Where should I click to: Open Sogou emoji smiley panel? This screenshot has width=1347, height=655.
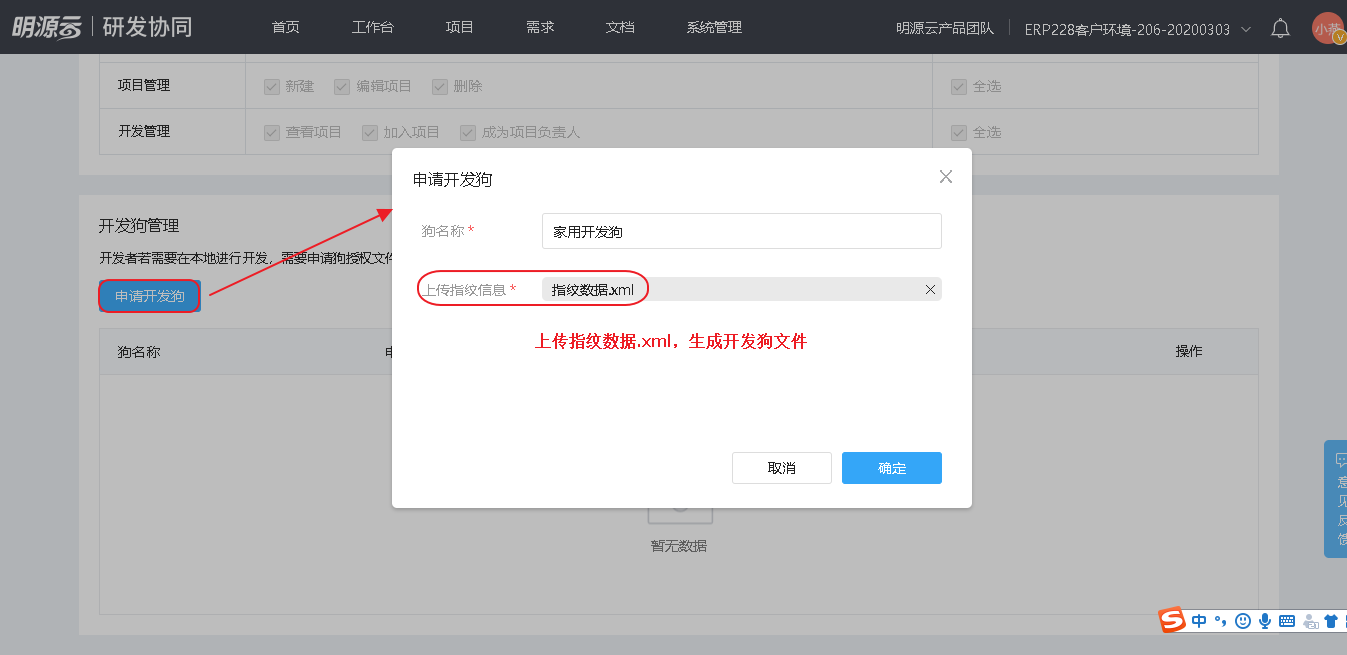tap(1243, 621)
